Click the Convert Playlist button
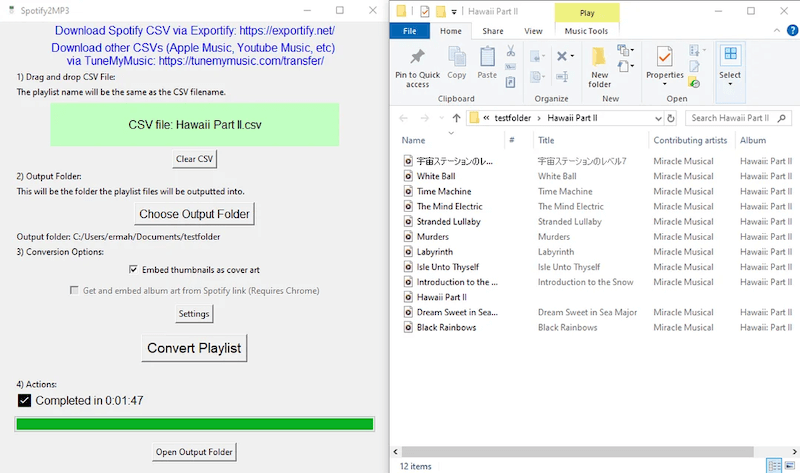 194,348
